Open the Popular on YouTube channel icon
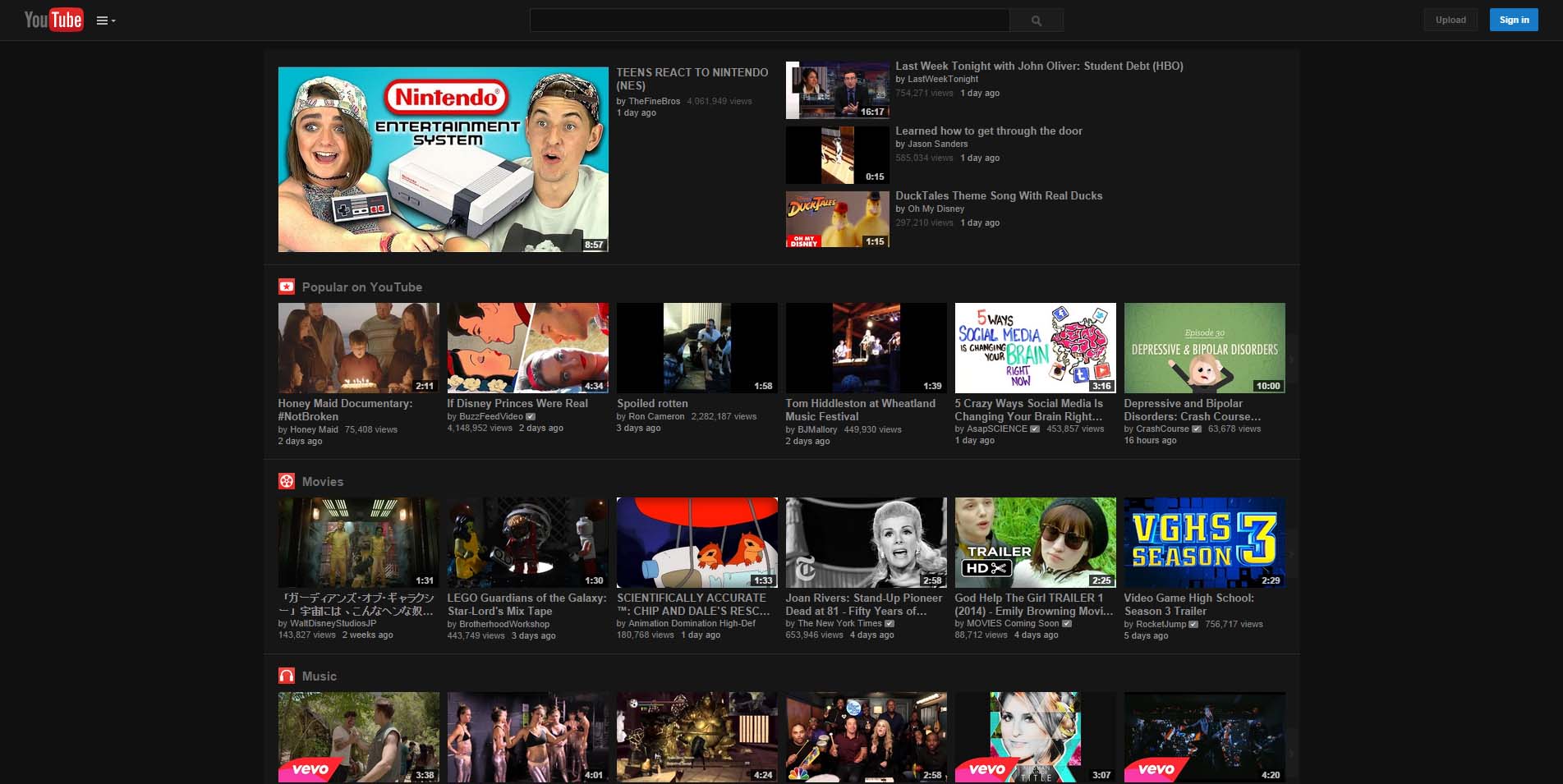The width and height of the screenshot is (1563, 784). click(x=286, y=287)
